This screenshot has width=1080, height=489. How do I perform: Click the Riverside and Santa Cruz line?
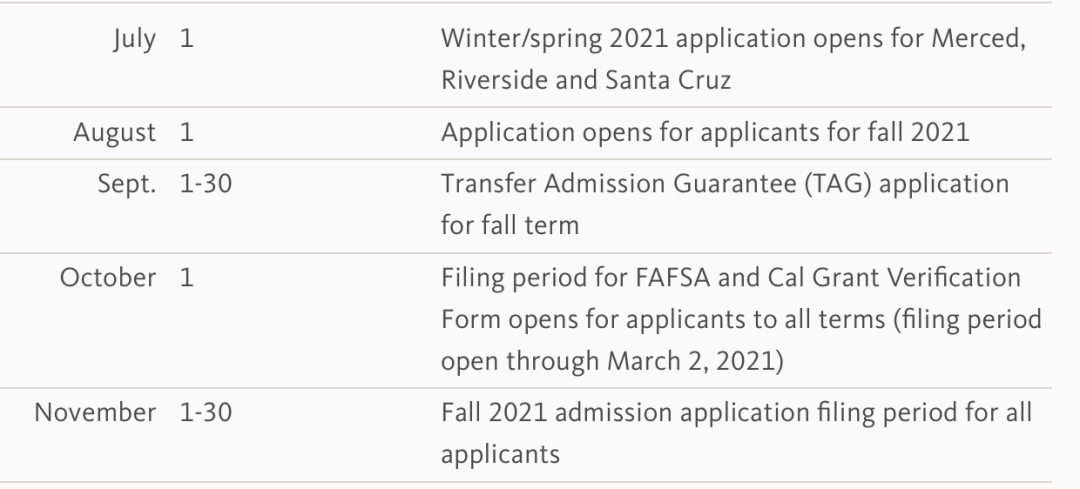585,80
